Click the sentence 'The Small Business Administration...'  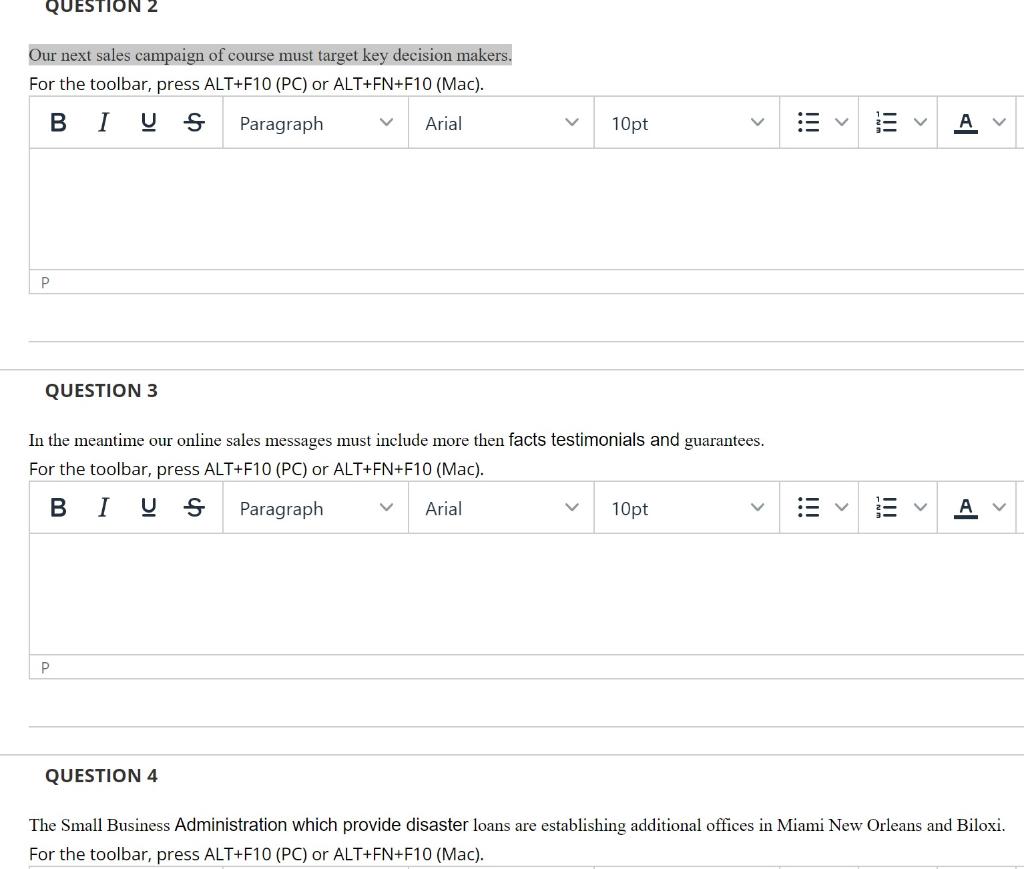coord(517,825)
